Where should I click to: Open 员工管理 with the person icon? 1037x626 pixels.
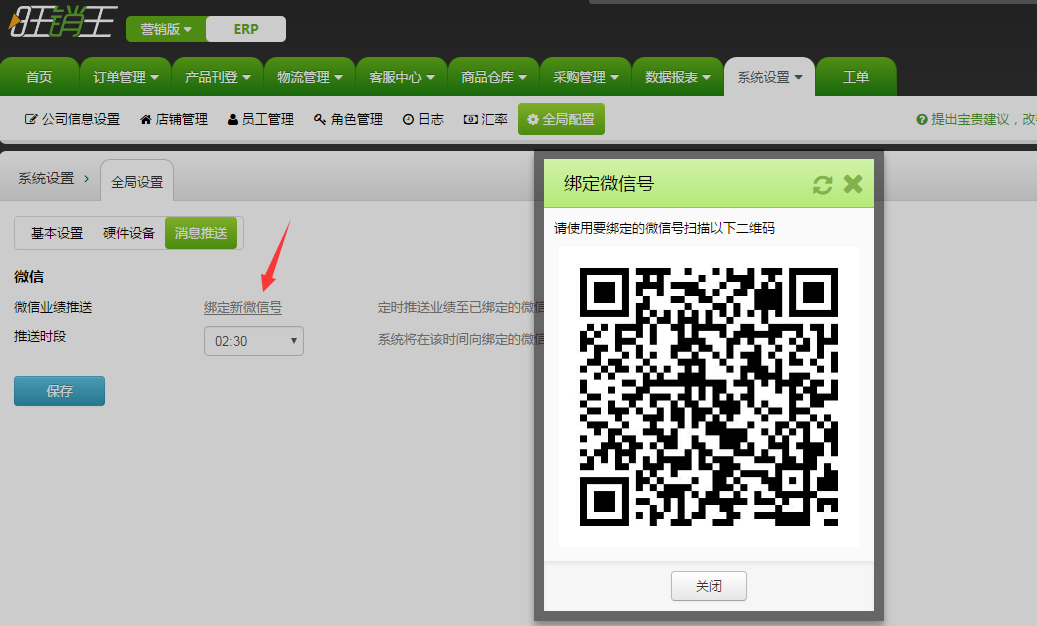(261, 119)
